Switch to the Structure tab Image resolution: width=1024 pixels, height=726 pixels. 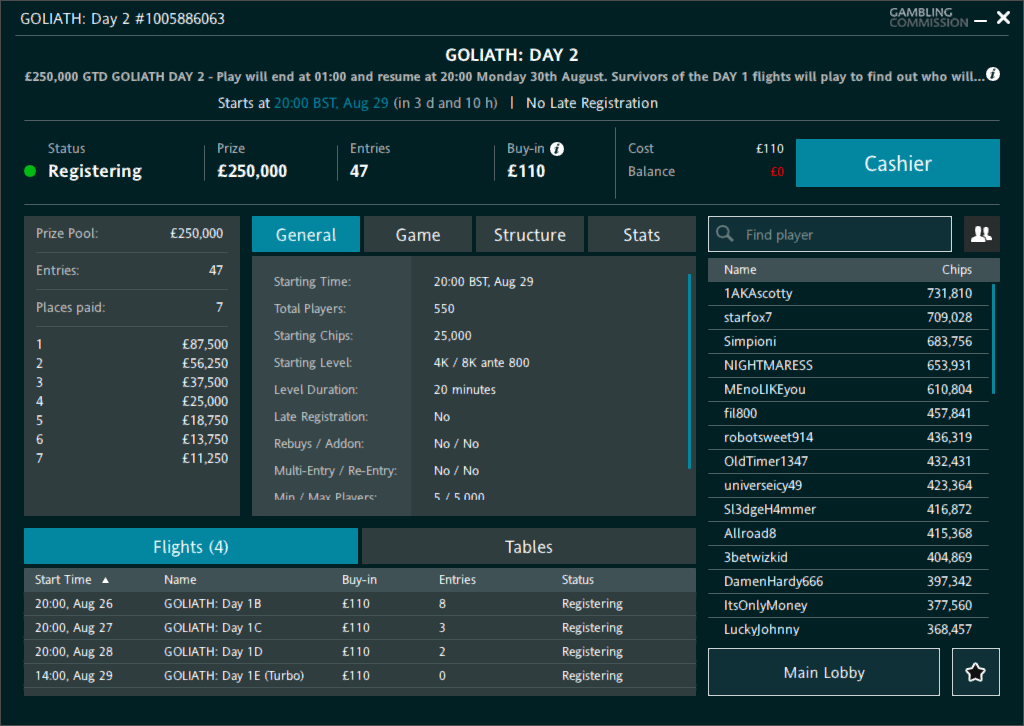530,234
